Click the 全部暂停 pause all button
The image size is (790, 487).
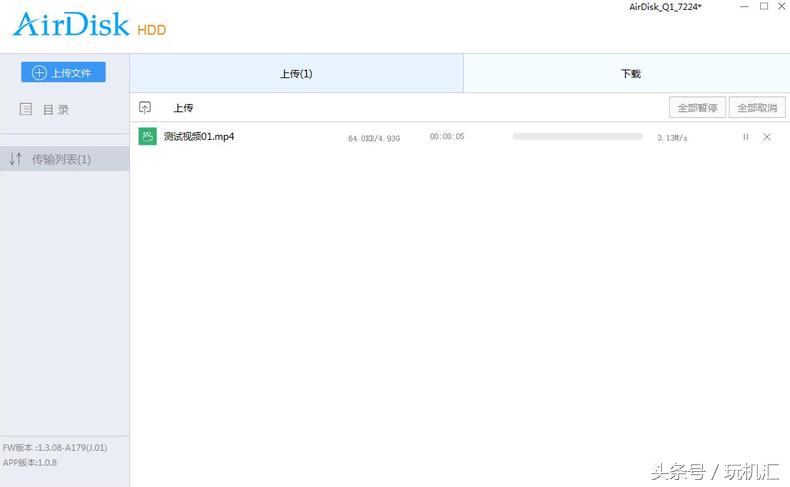tap(697, 107)
